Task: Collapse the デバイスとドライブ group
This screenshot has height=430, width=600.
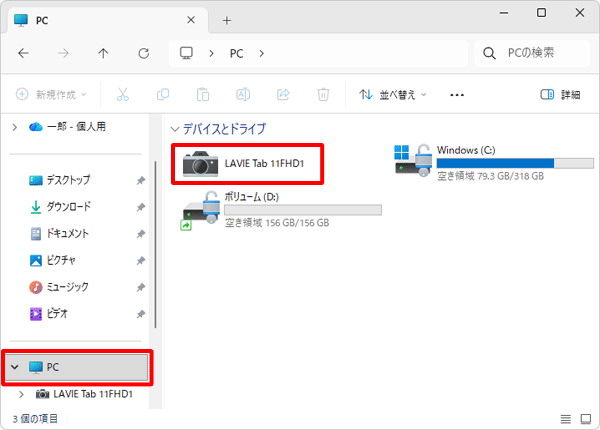Action: pyautogui.click(x=175, y=129)
